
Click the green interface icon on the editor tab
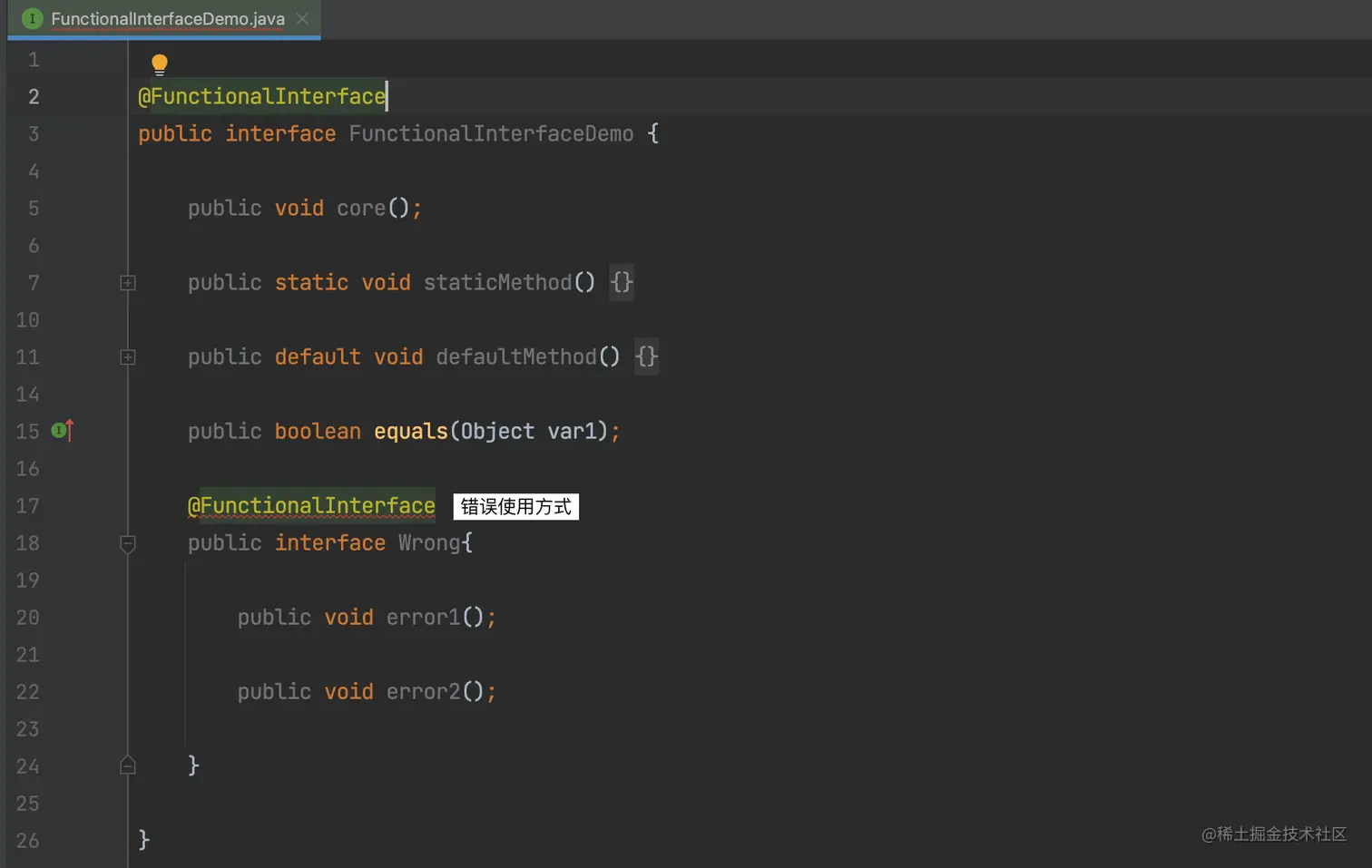(32, 18)
